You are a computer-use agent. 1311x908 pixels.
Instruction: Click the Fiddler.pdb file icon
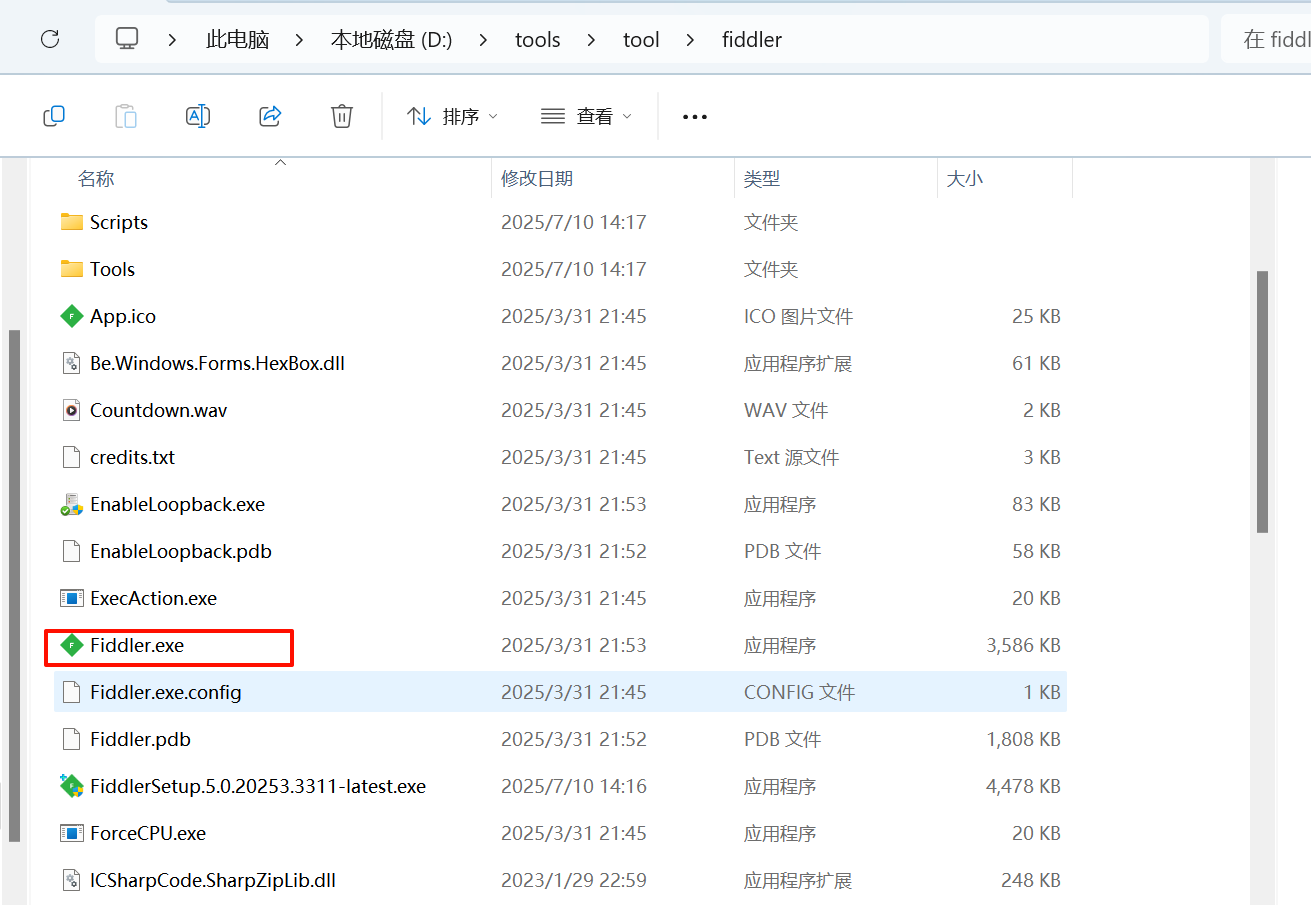pyautogui.click(x=71, y=739)
